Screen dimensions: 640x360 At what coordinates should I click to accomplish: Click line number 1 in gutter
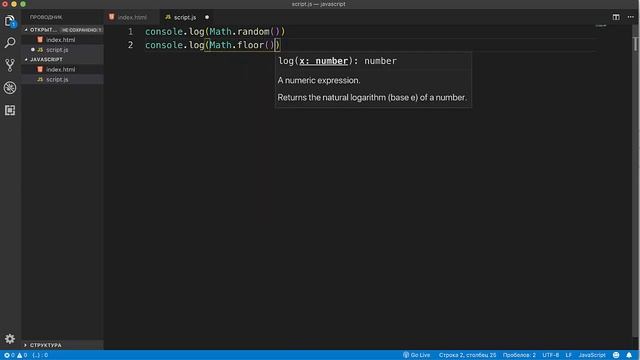point(130,31)
